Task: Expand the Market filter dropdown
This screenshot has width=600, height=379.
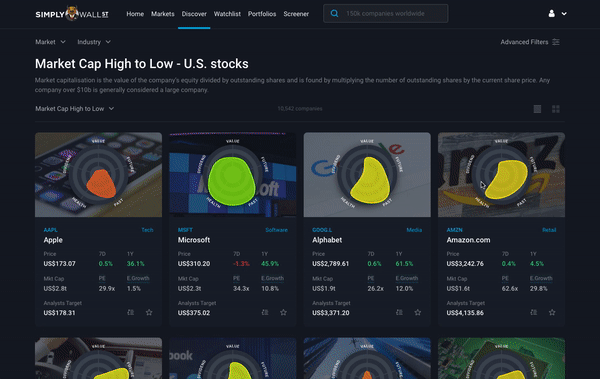Action: point(50,42)
